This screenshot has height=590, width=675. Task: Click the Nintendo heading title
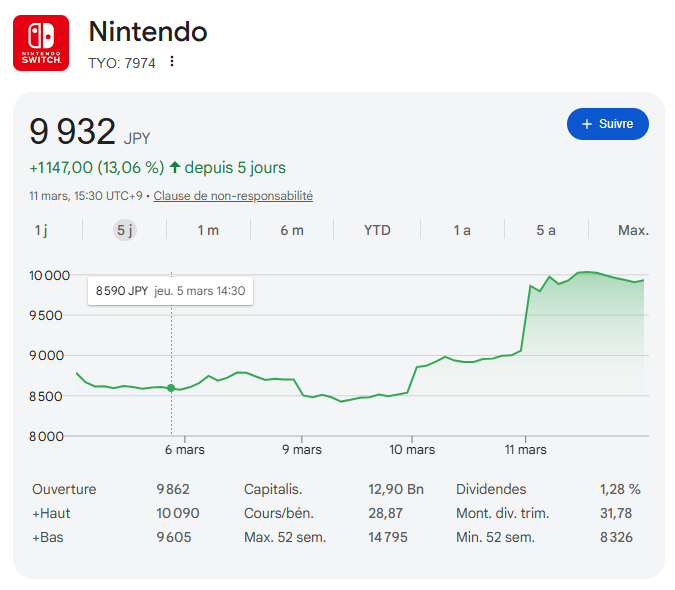click(x=148, y=32)
